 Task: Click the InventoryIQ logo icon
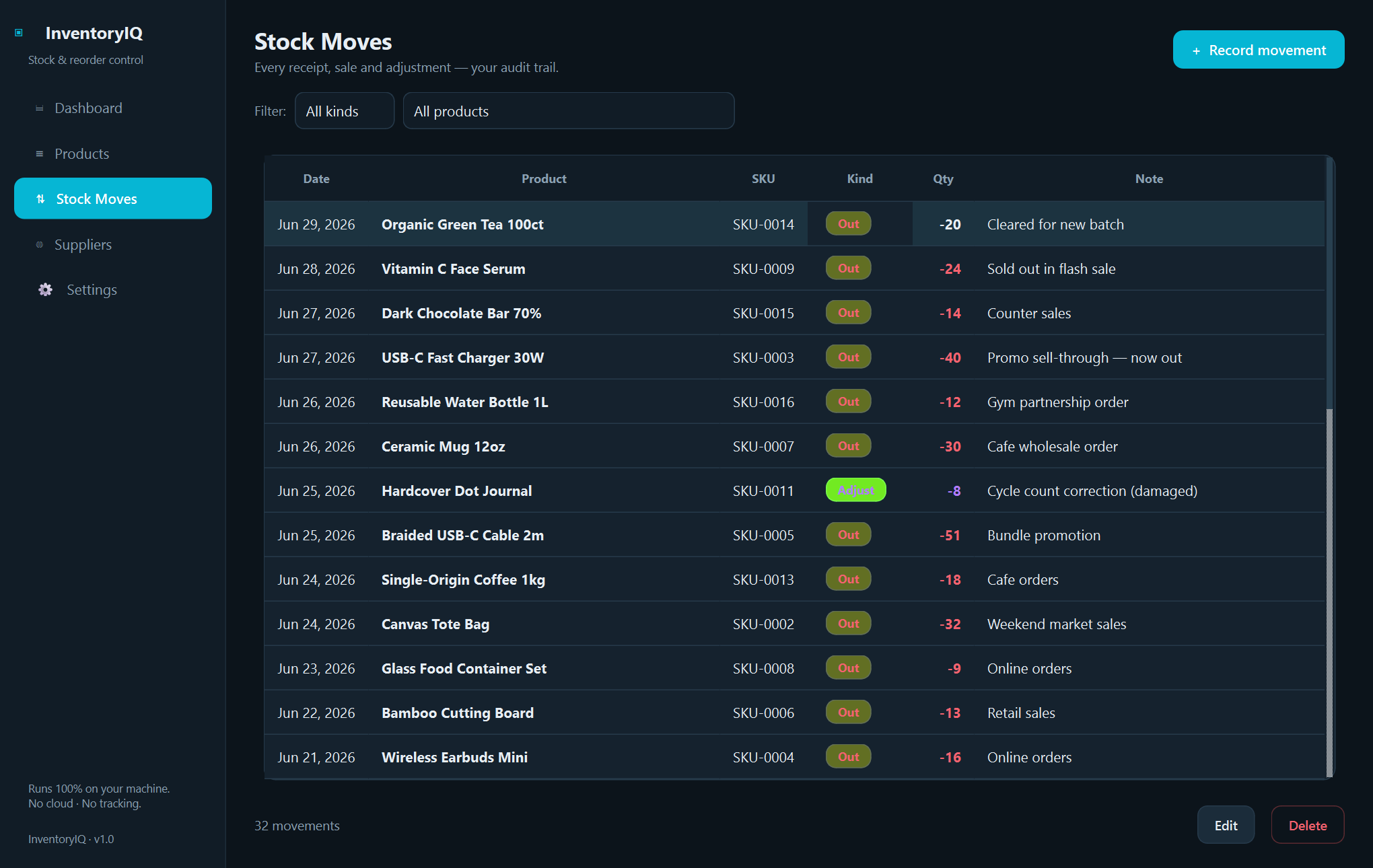pyautogui.click(x=19, y=32)
